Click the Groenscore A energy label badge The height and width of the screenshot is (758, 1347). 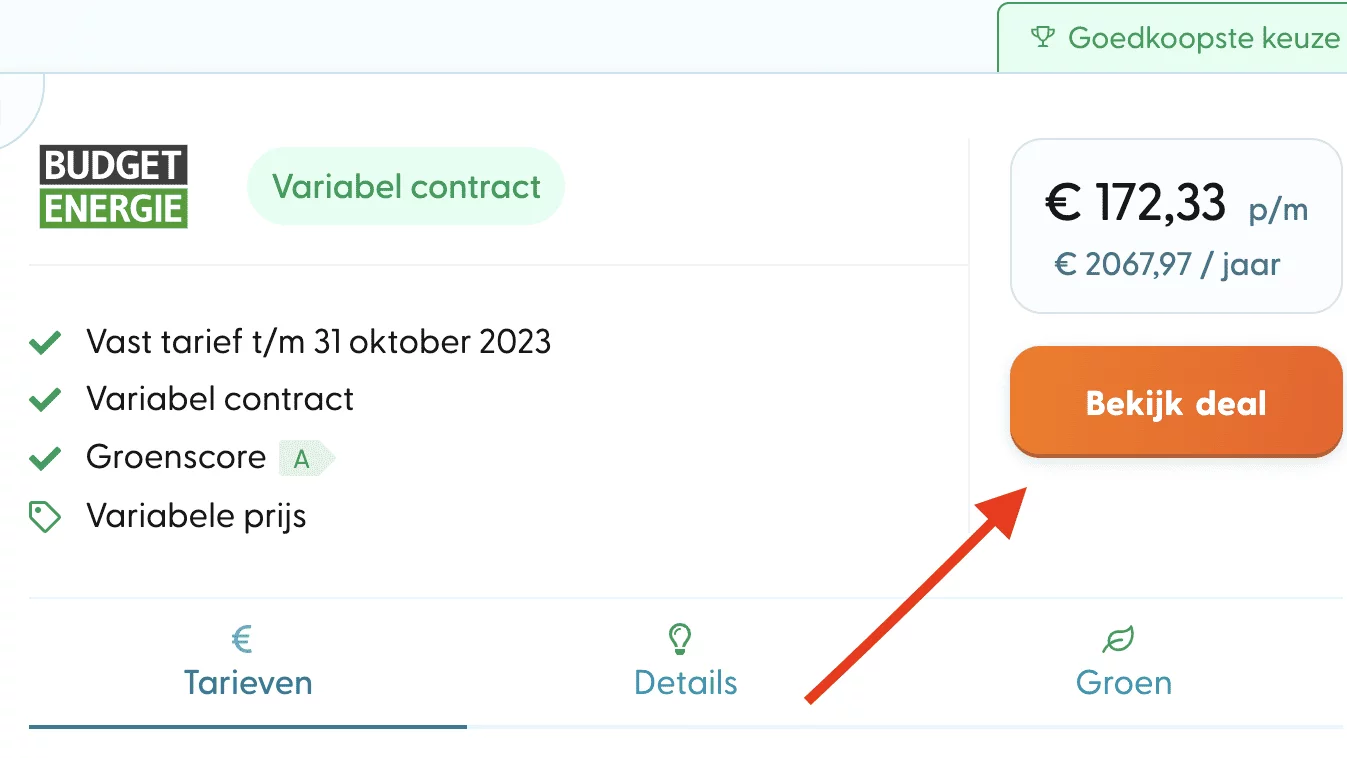[305, 457]
